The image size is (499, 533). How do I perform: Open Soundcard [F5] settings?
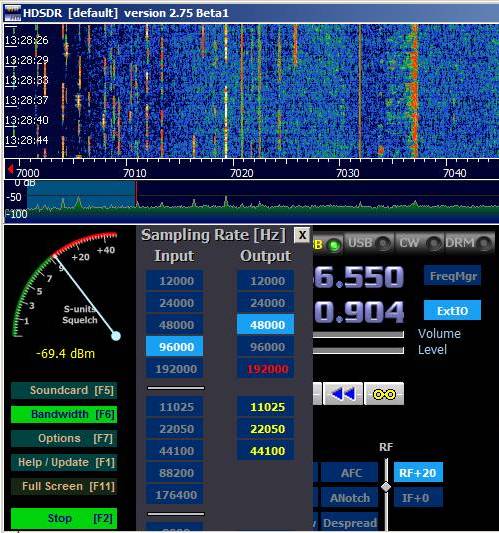64,390
